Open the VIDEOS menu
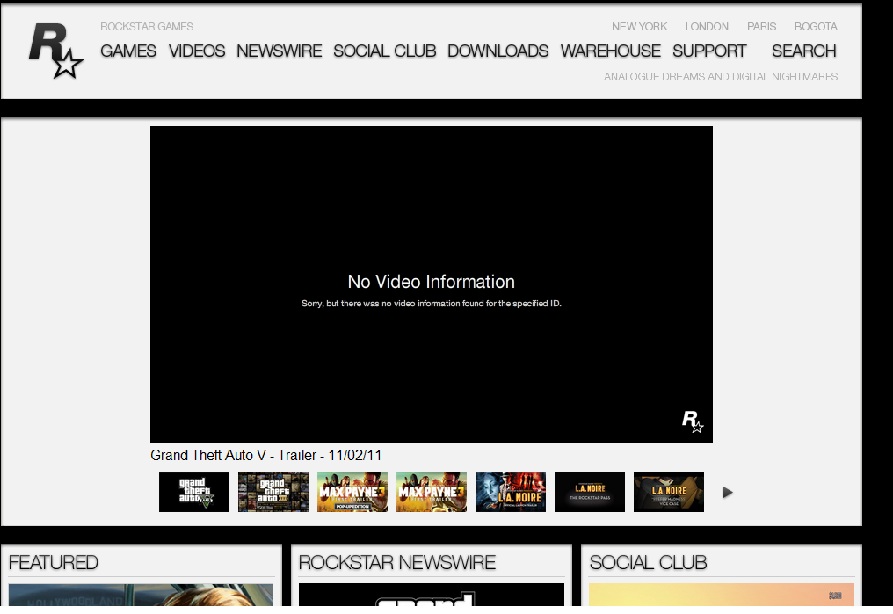The width and height of the screenshot is (893, 614). tap(196, 51)
